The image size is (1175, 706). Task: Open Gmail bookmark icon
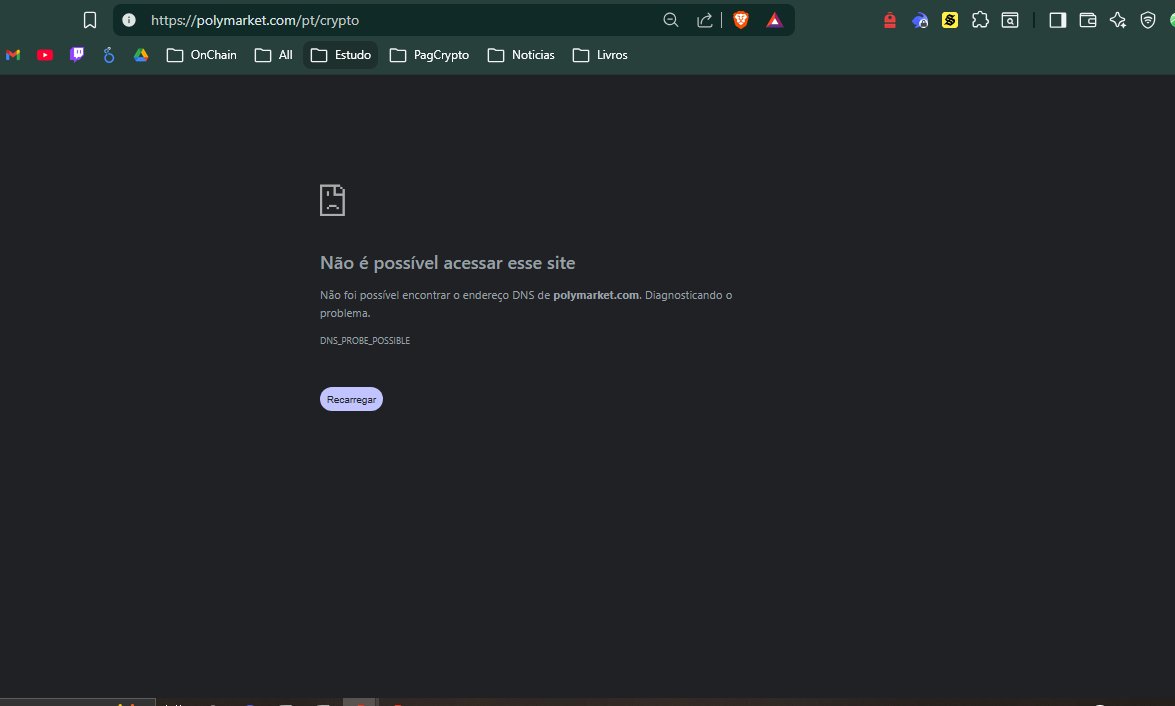click(13, 55)
